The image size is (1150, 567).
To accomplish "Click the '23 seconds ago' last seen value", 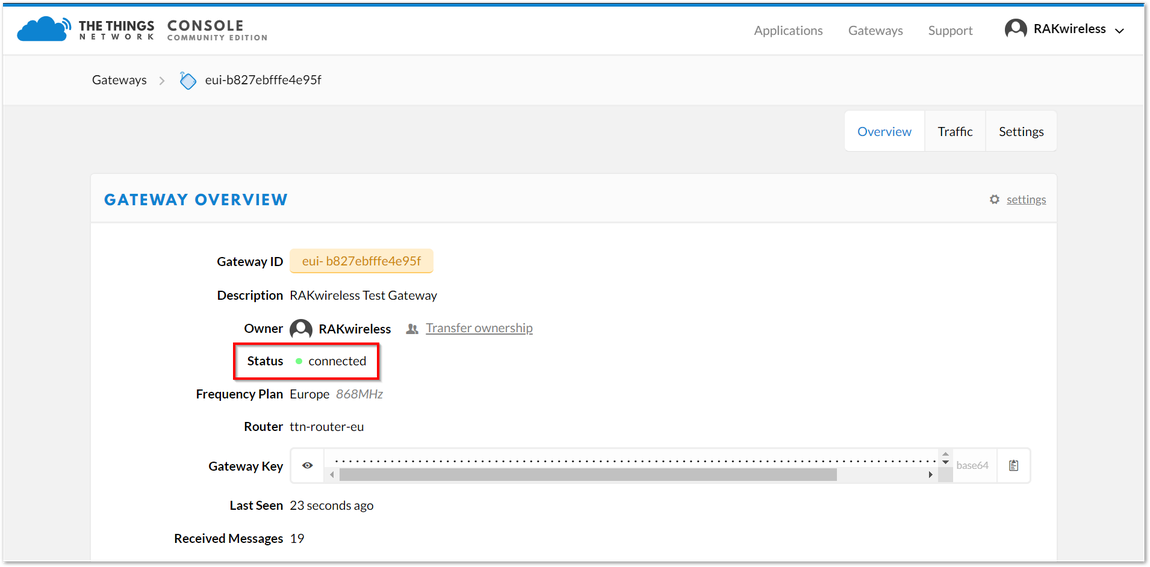I will [x=332, y=505].
